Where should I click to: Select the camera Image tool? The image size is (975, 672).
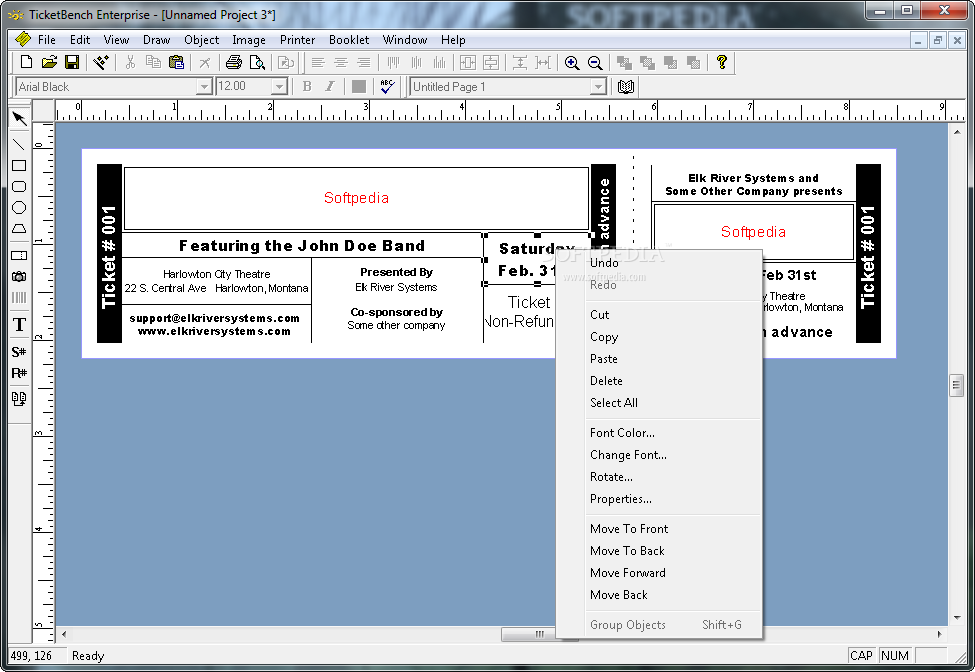19,277
